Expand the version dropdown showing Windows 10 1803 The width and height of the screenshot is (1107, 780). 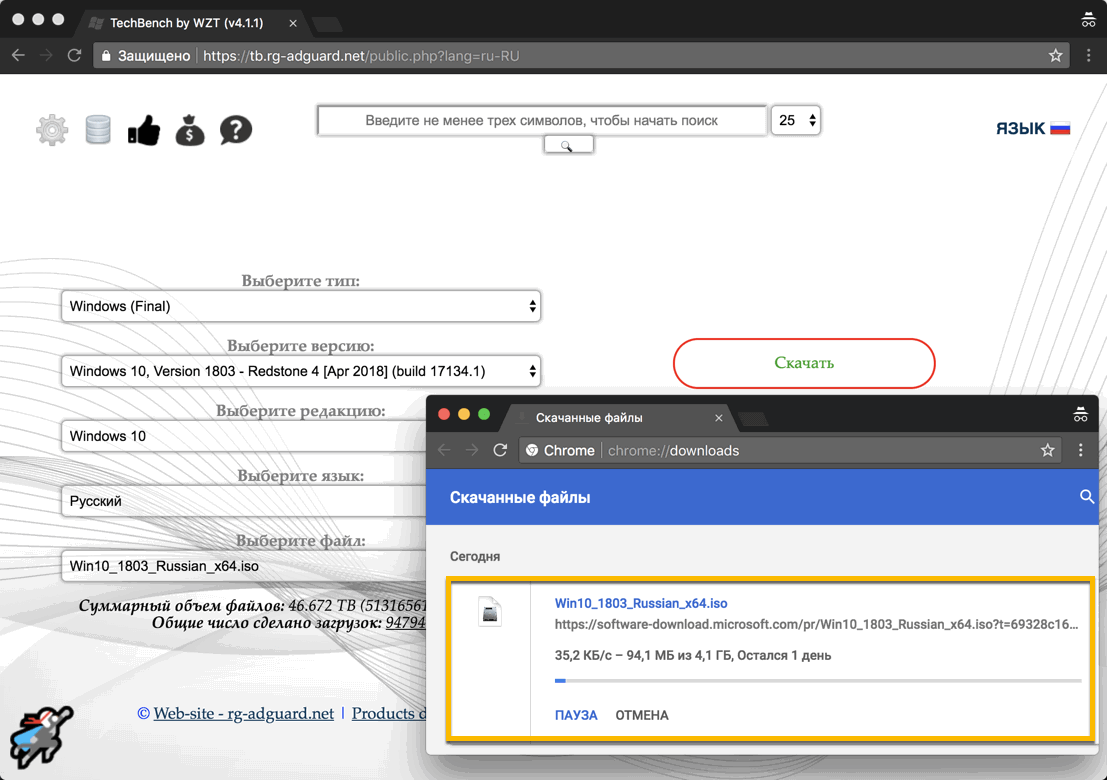(300, 370)
